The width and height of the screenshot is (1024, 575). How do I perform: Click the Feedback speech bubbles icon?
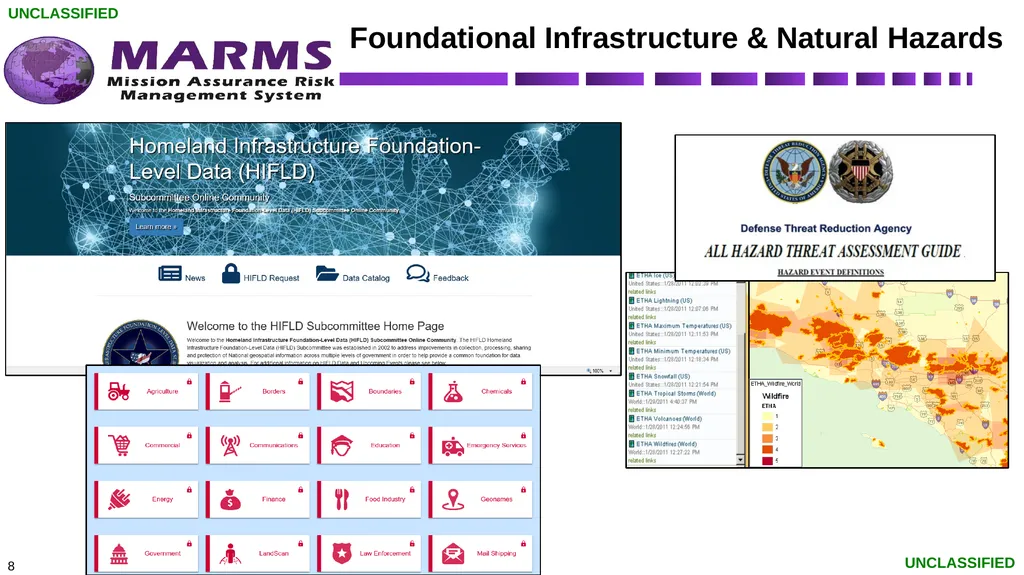pyautogui.click(x=417, y=273)
